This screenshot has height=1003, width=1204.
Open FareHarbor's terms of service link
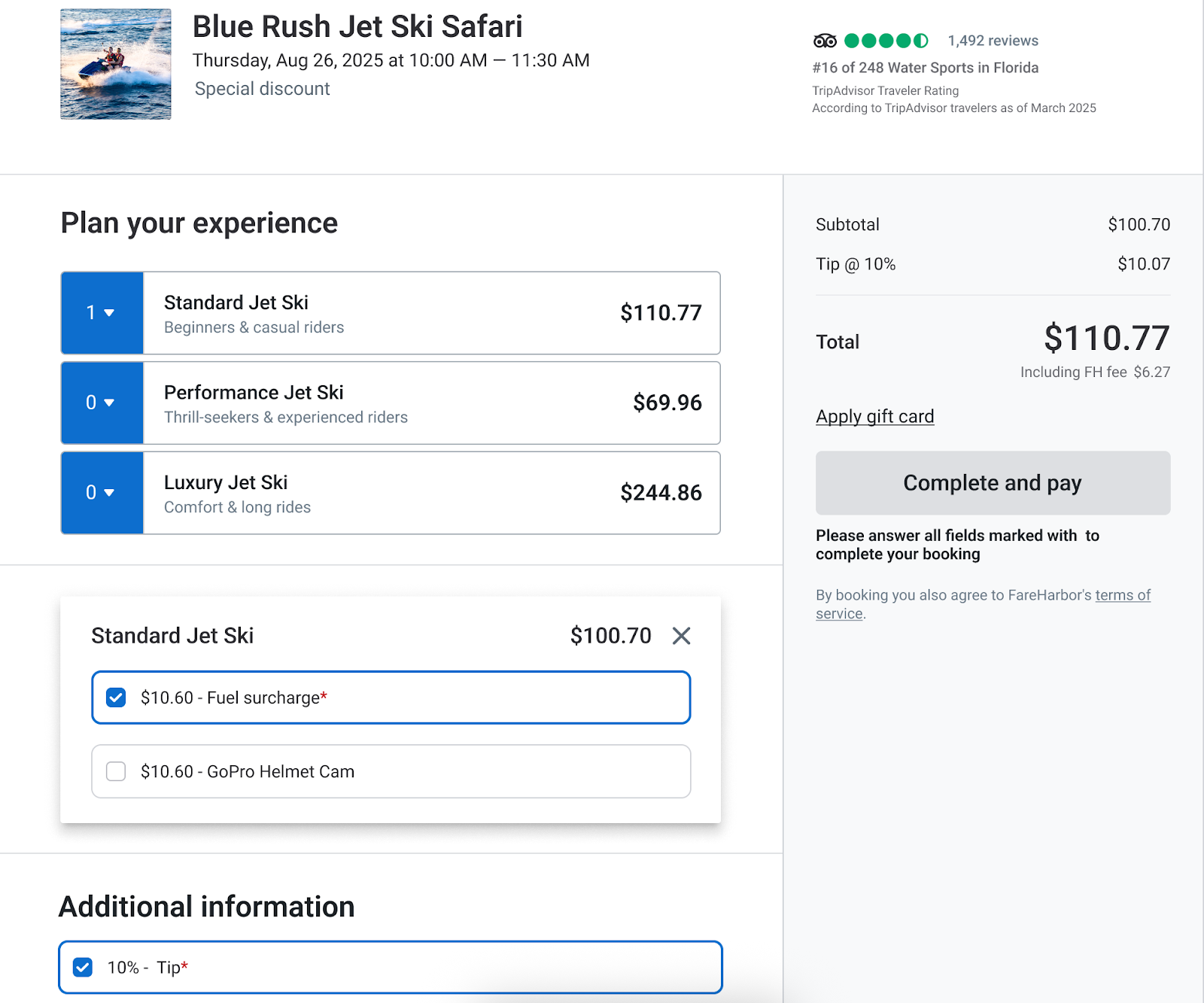[x=1122, y=595]
